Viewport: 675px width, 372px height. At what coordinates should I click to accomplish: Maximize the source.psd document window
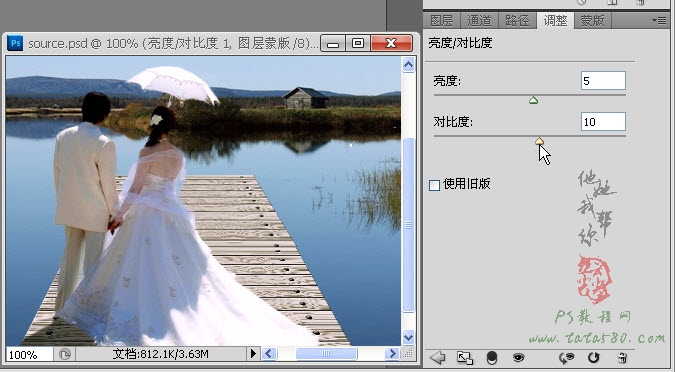357,43
